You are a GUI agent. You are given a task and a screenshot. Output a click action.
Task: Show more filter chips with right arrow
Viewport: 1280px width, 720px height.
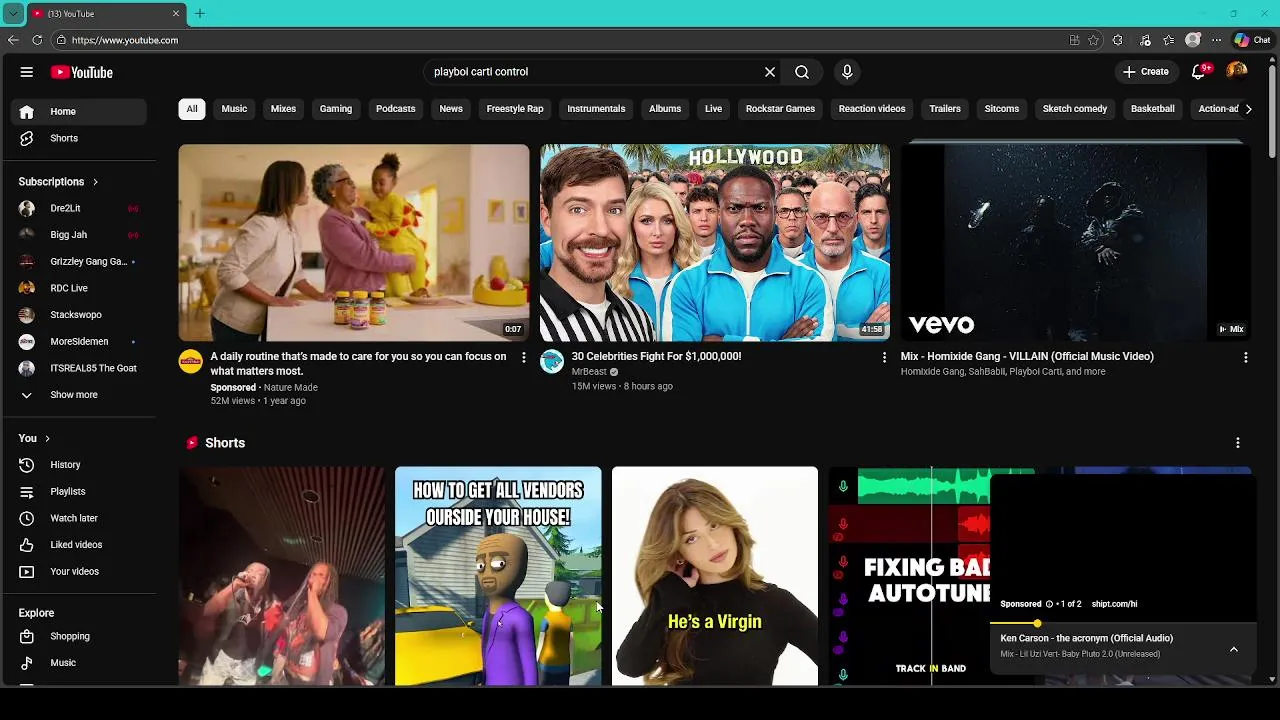pos(1248,109)
